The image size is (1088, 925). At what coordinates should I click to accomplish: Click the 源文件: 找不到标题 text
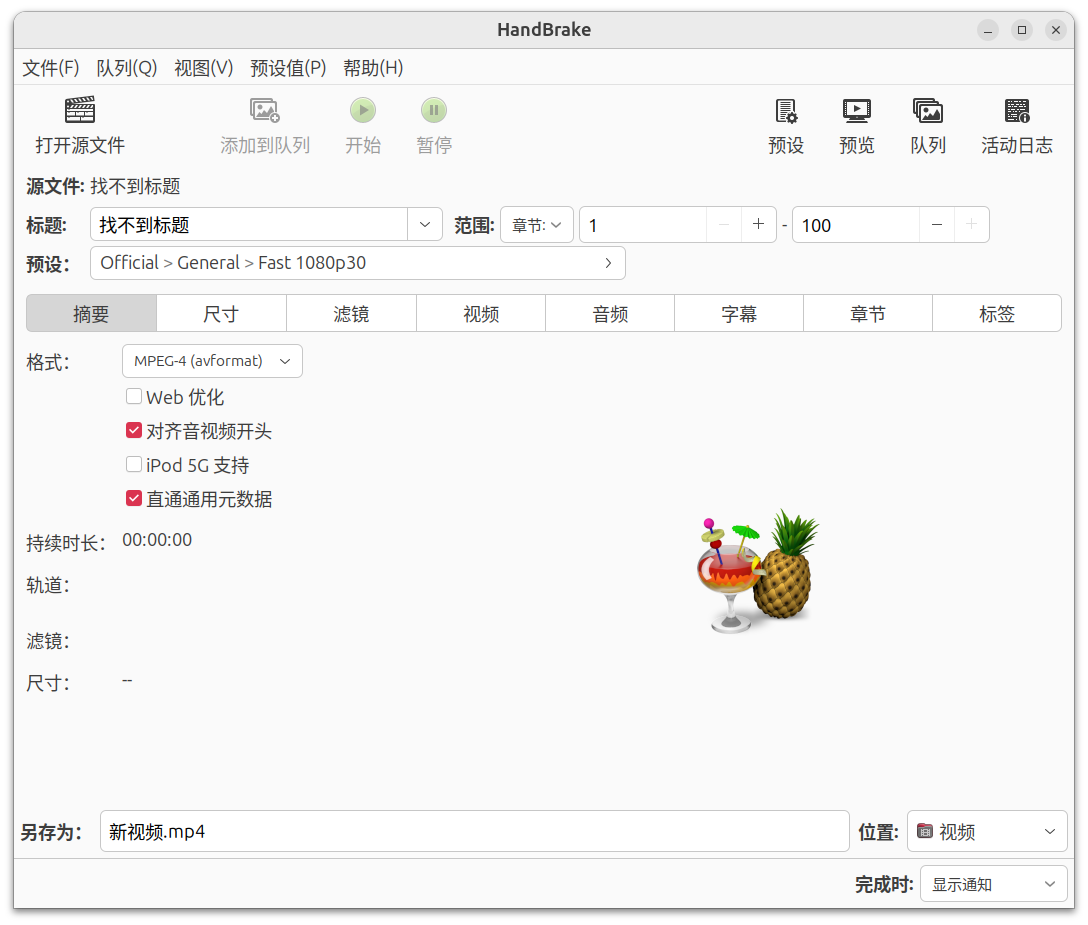point(103,186)
